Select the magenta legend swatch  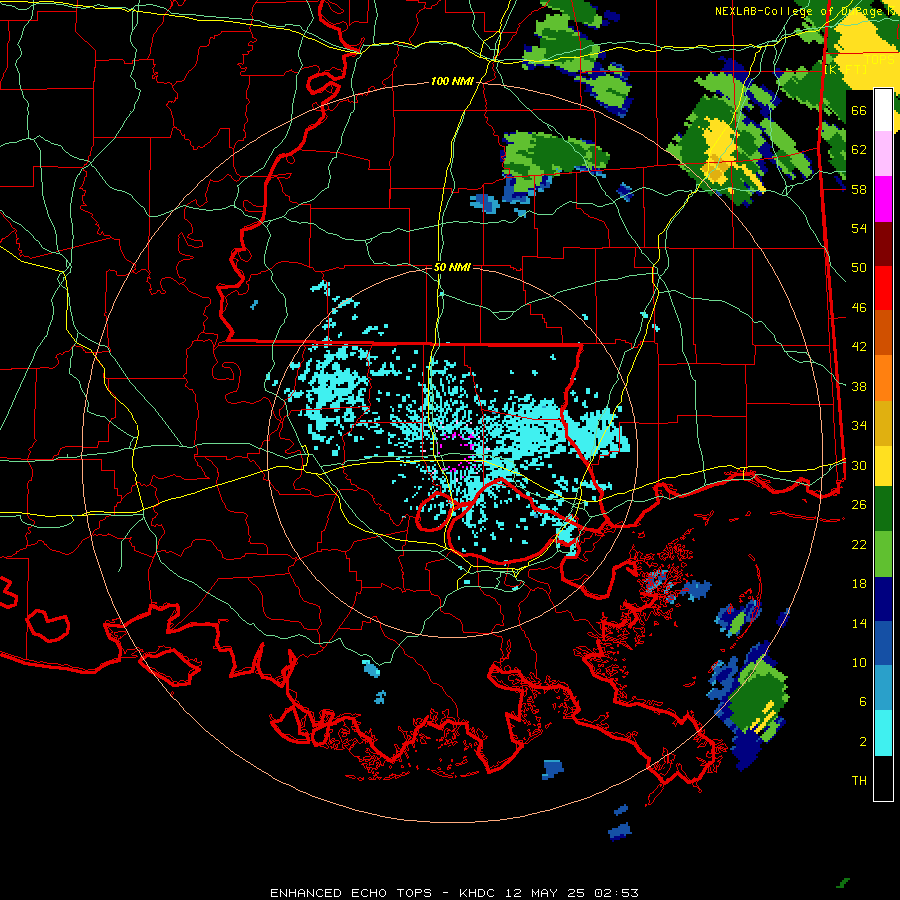tap(883, 199)
